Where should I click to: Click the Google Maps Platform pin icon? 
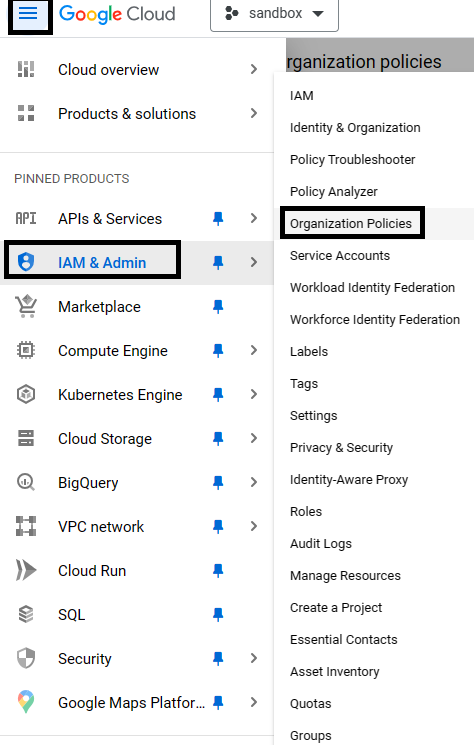pos(26,702)
